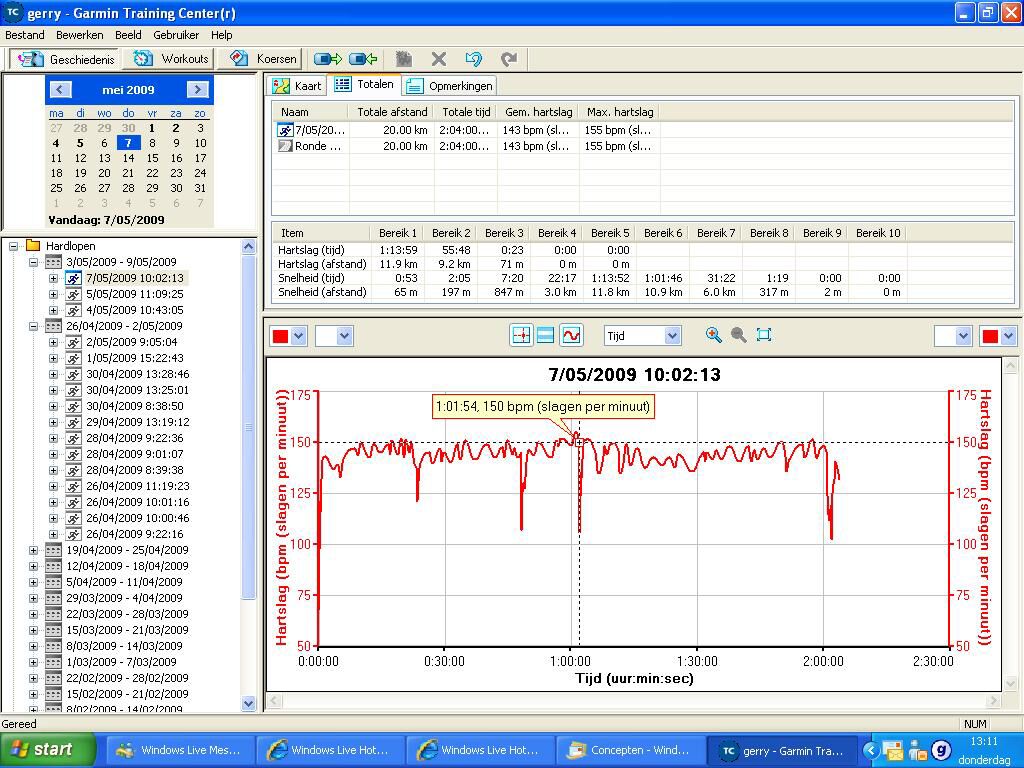Click the Ronde row in totals table

pos(468,146)
